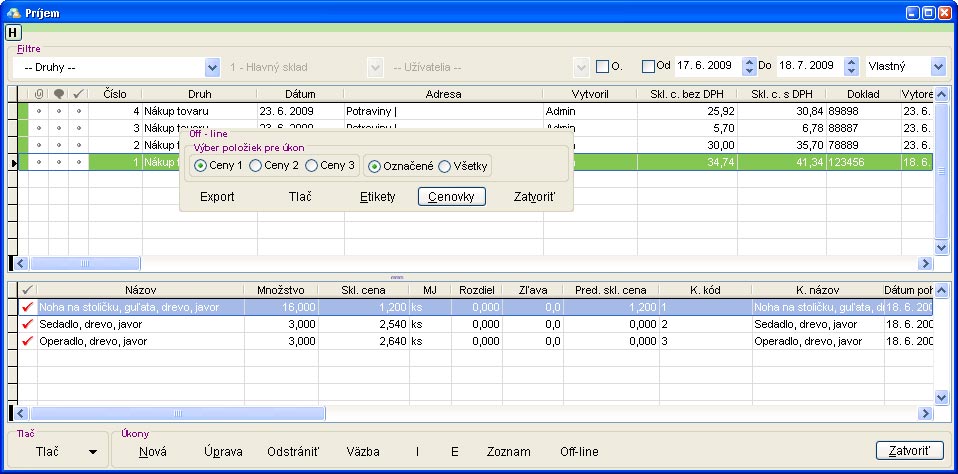
Task: Choose the Všetky radio option
Action: pyautogui.click(x=445, y=165)
